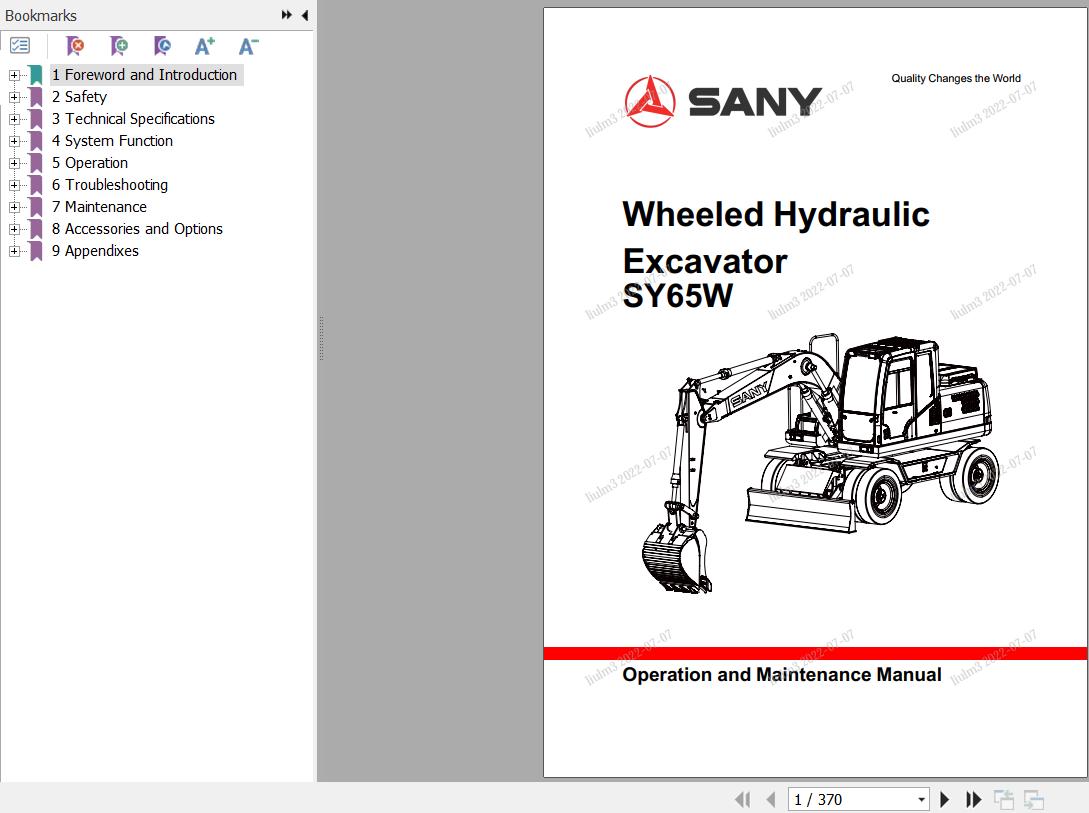The image size is (1089, 813).
Task: Select the 1 Foreword and Introduction bookmark
Action: 144,74
